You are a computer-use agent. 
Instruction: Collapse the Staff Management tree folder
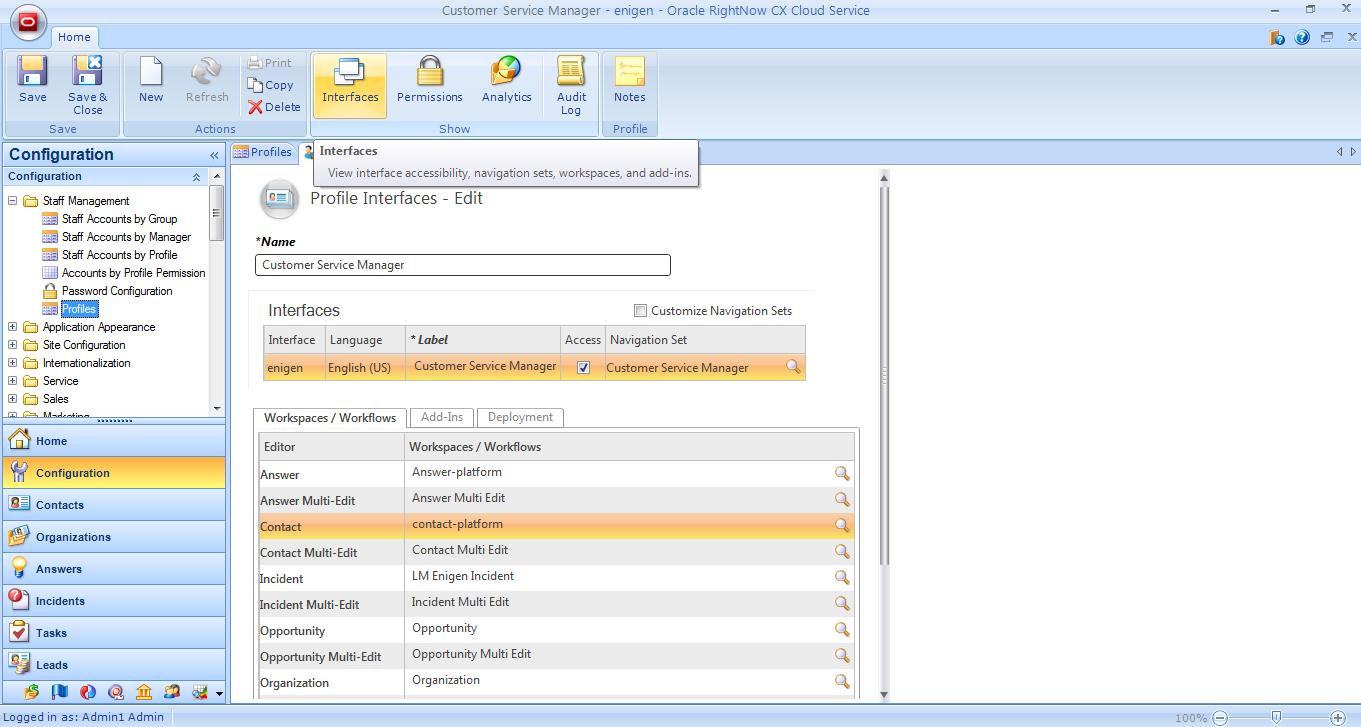point(13,201)
